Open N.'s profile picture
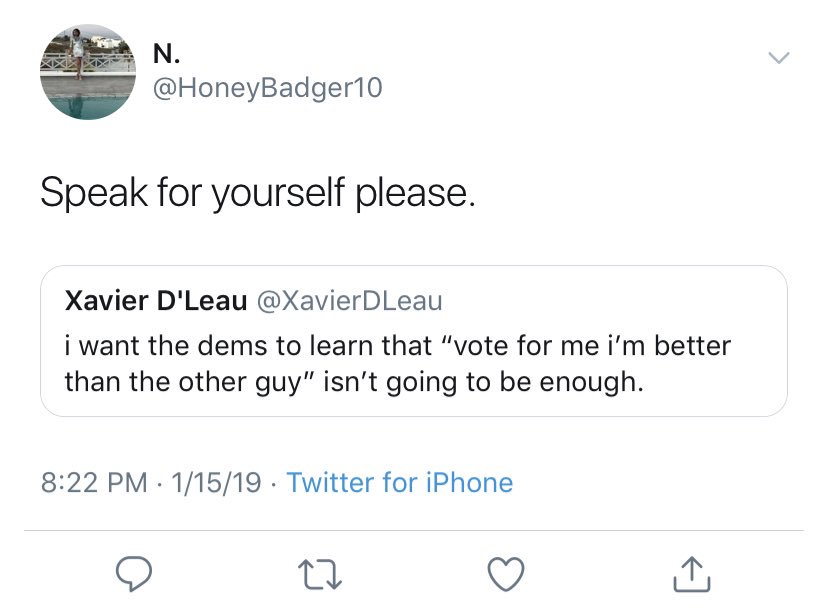 point(88,73)
